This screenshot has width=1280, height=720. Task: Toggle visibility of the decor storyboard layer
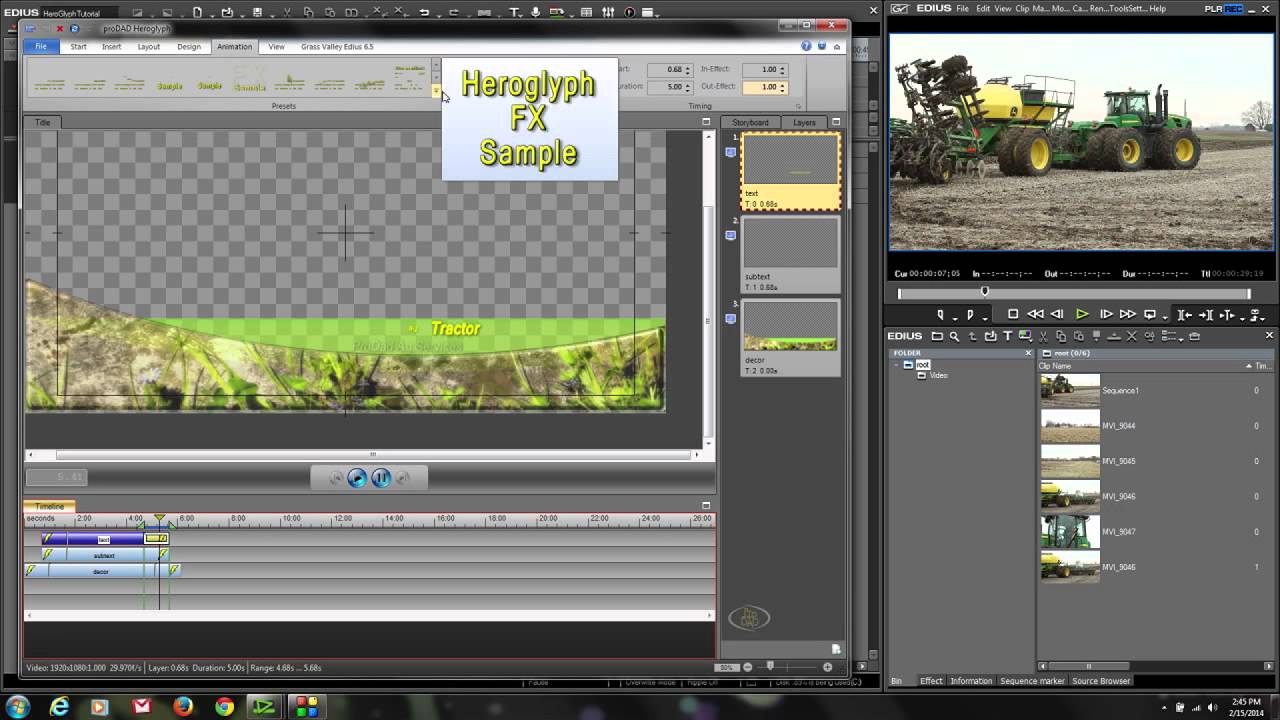click(x=730, y=318)
